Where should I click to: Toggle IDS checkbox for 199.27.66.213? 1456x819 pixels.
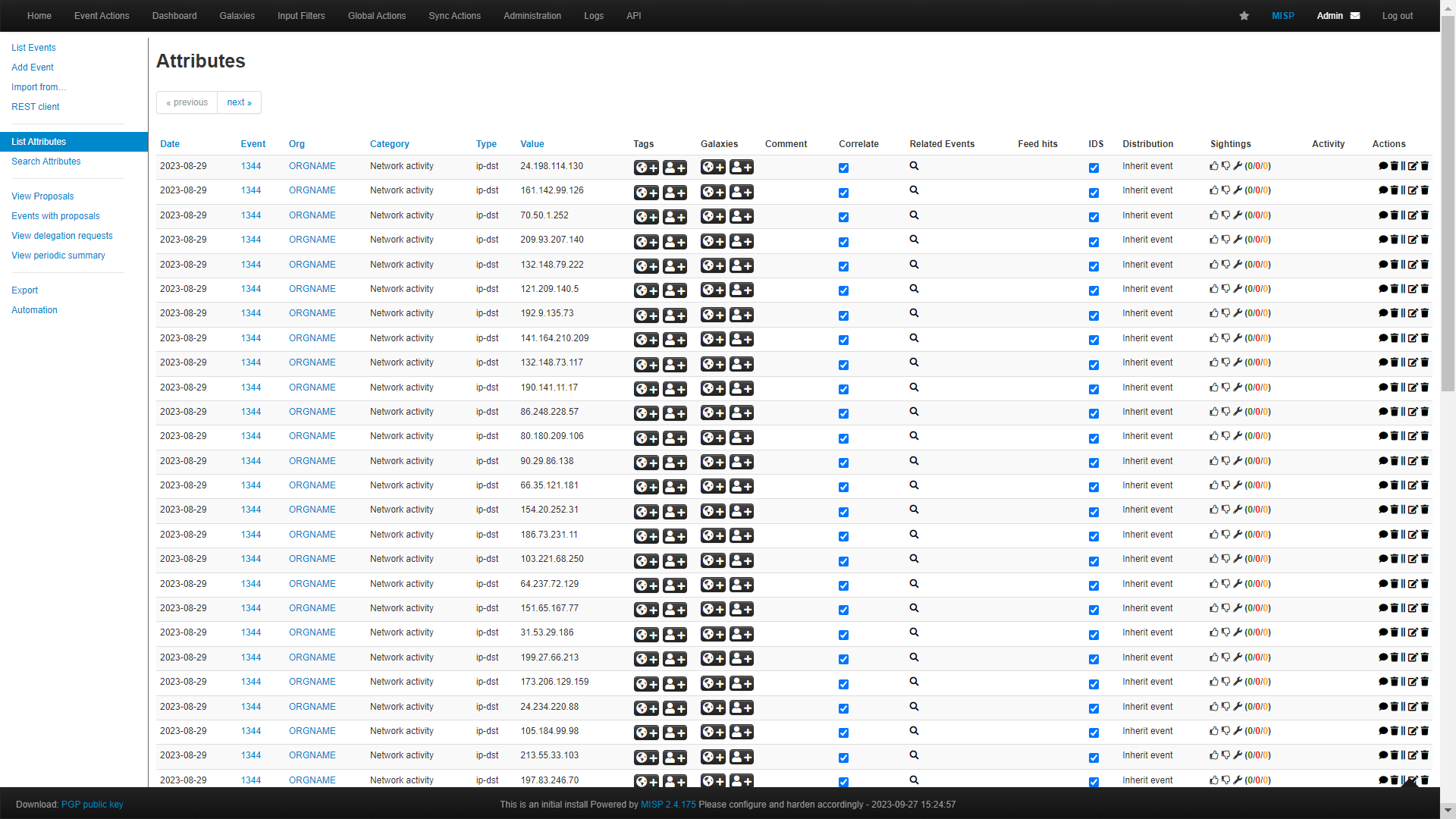point(1094,660)
